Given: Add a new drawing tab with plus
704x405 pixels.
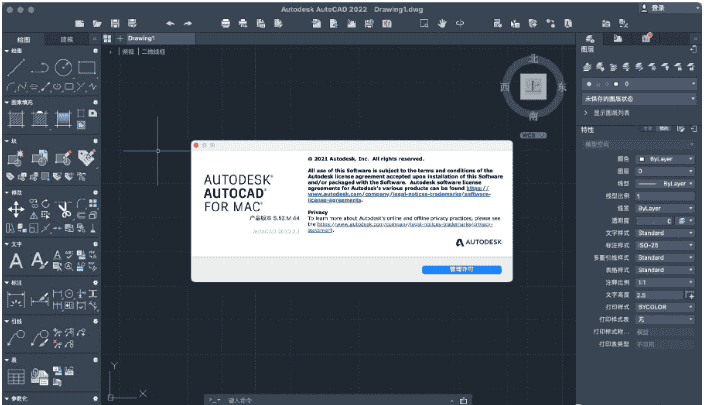Looking at the screenshot, I should 120,39.
